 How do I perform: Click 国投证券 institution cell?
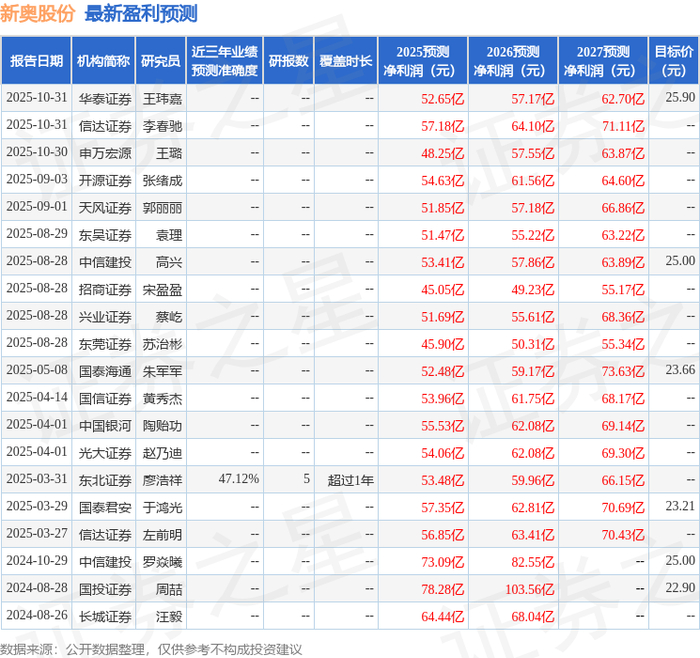105,589
